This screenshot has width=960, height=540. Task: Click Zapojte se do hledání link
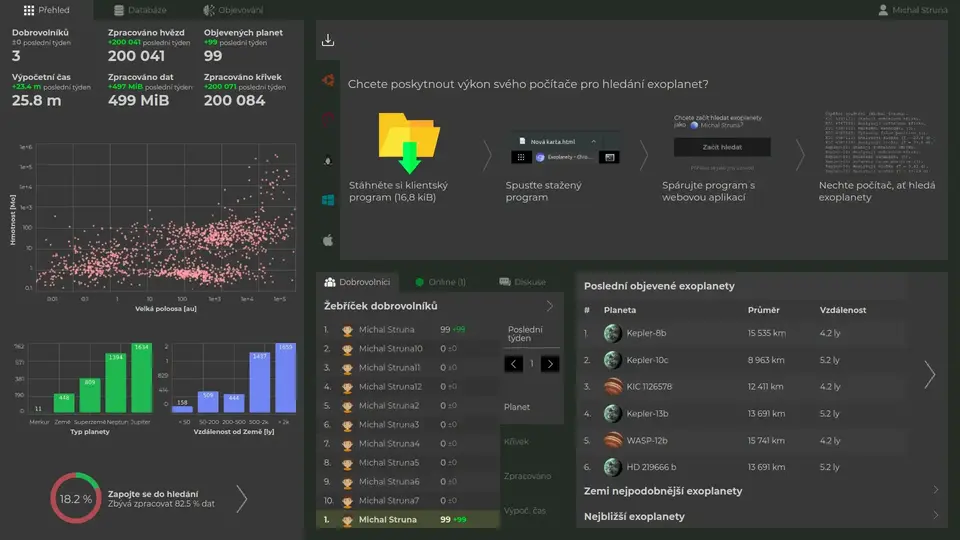click(x=153, y=494)
